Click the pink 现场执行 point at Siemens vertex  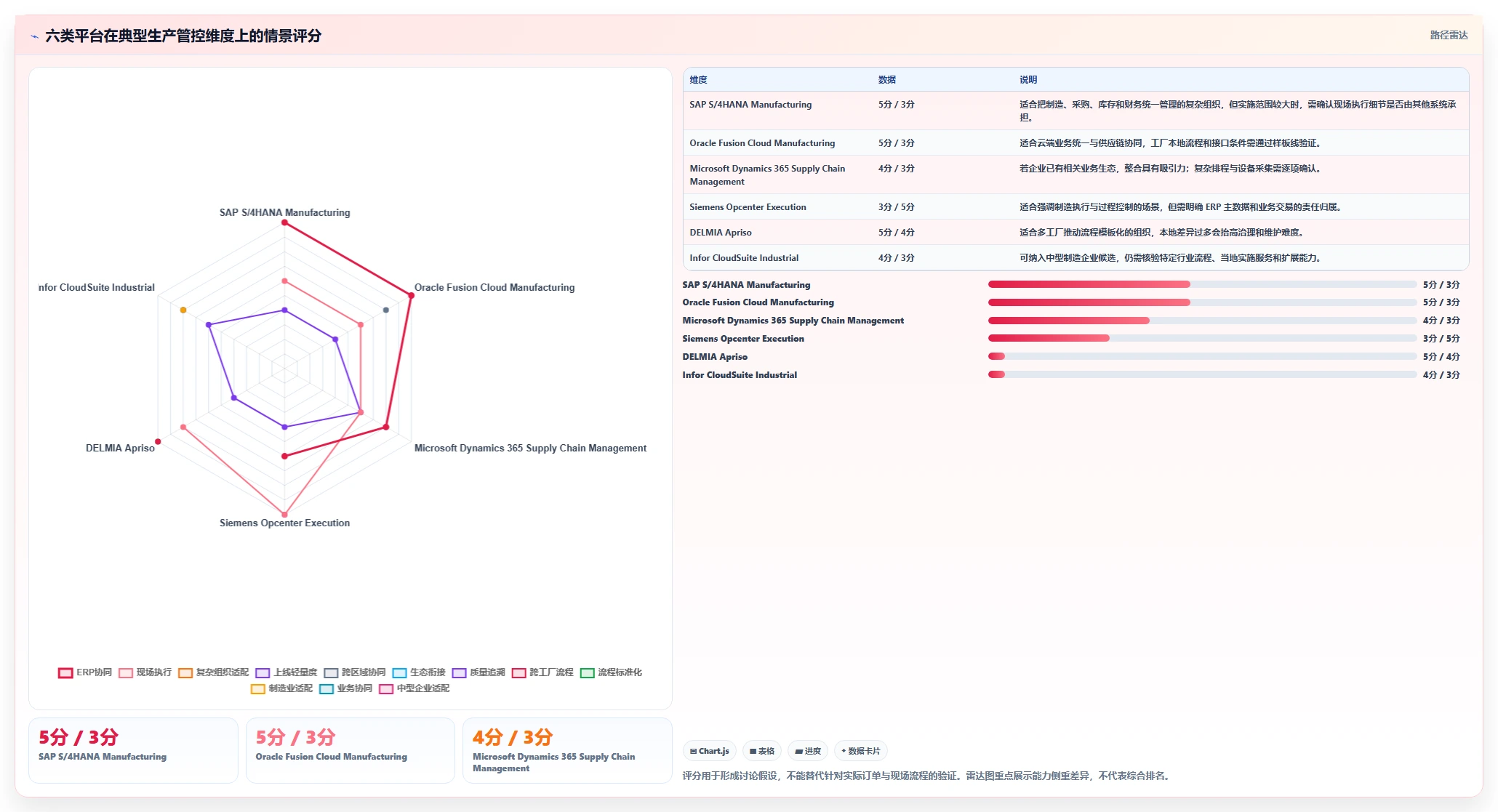click(x=284, y=515)
